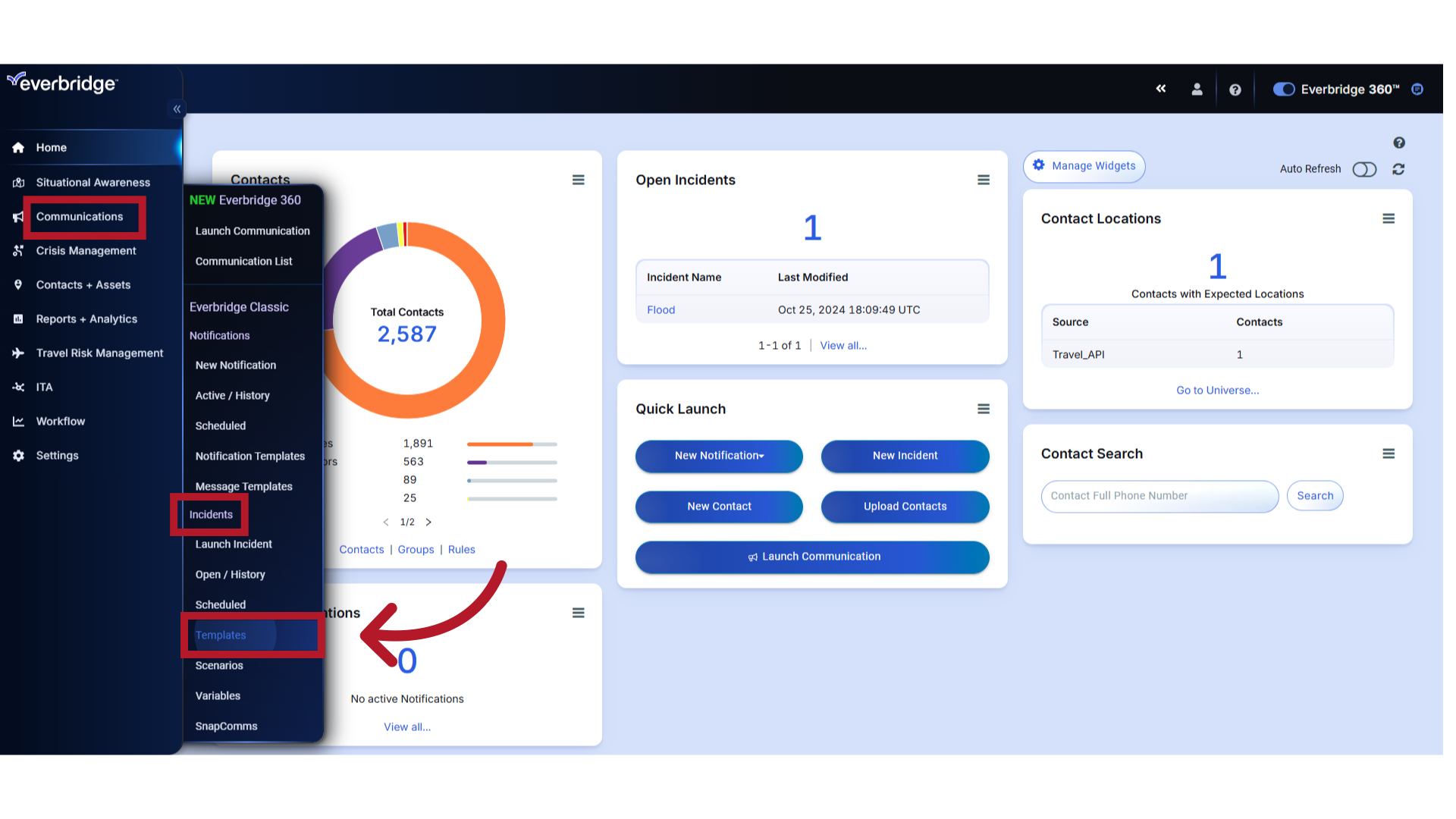
Task: Click the Search button in Contact Search
Action: (1315, 496)
